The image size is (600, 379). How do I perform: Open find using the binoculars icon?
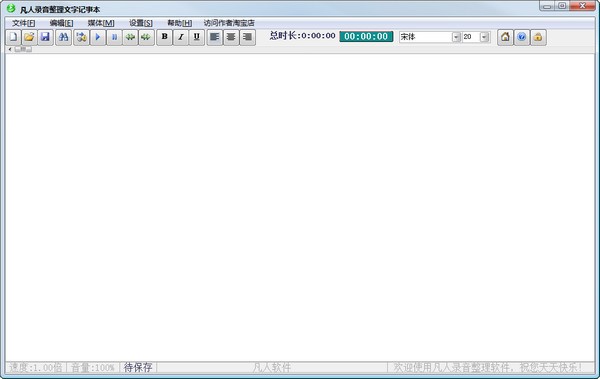64,37
